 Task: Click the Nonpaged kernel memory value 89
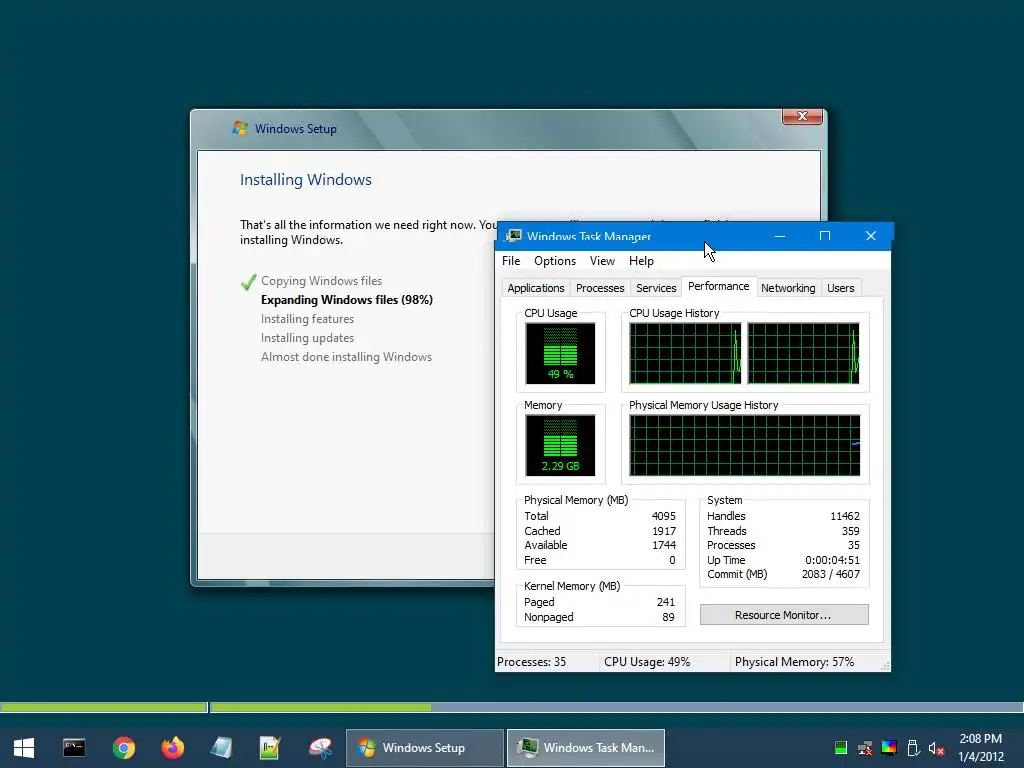[668, 617]
